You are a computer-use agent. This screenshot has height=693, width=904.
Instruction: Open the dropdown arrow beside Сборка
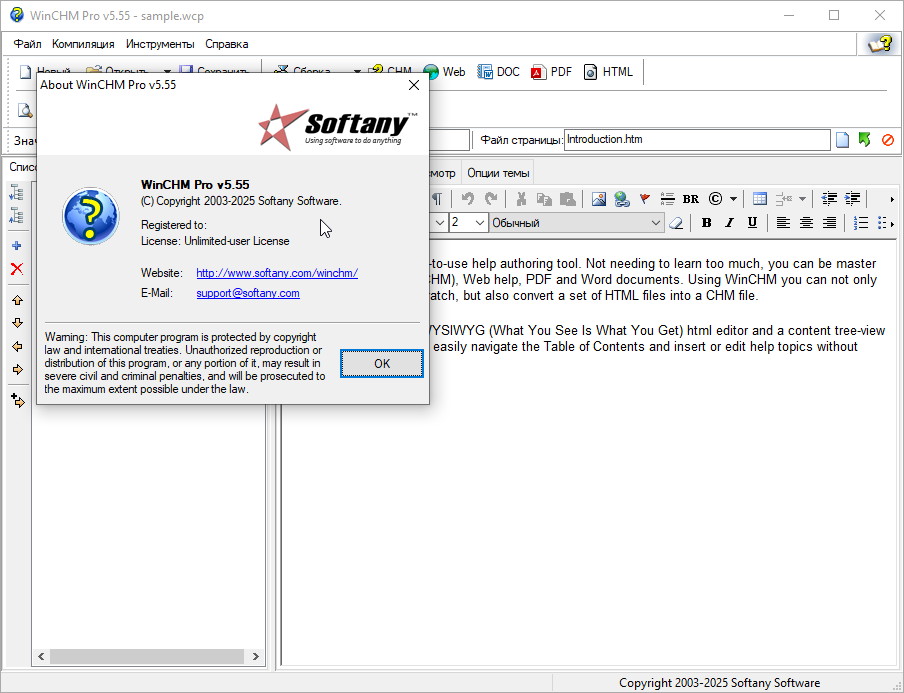point(357,72)
